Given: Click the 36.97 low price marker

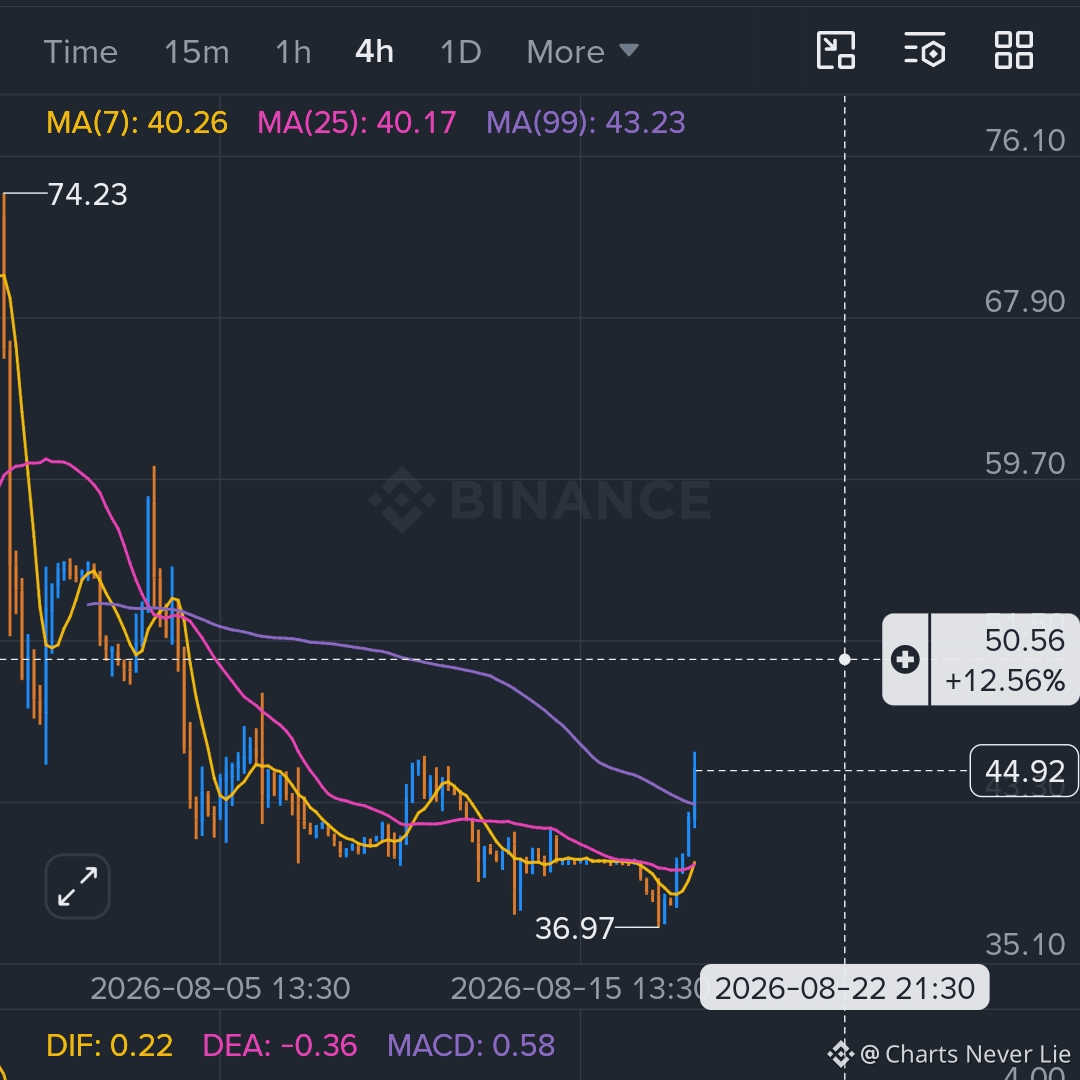Looking at the screenshot, I should 574,928.
